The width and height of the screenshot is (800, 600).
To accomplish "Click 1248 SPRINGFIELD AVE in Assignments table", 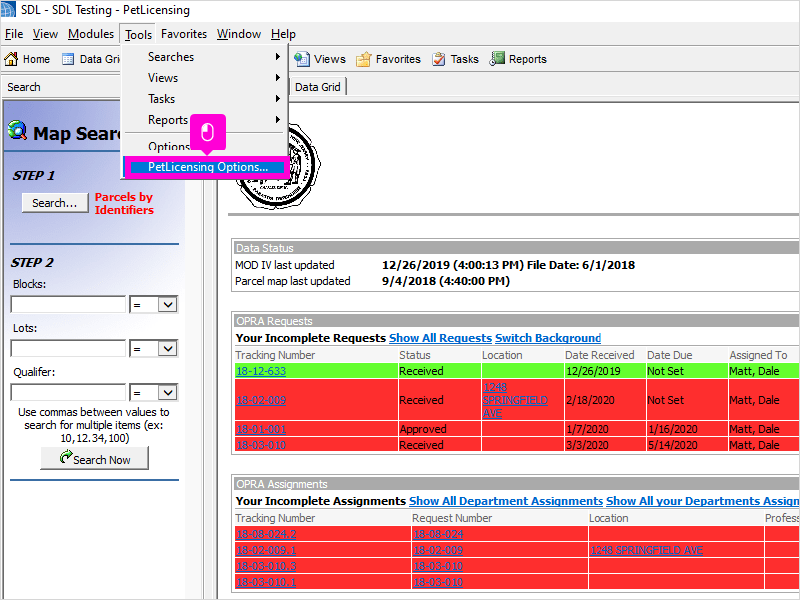I will pyautogui.click(x=646, y=550).
